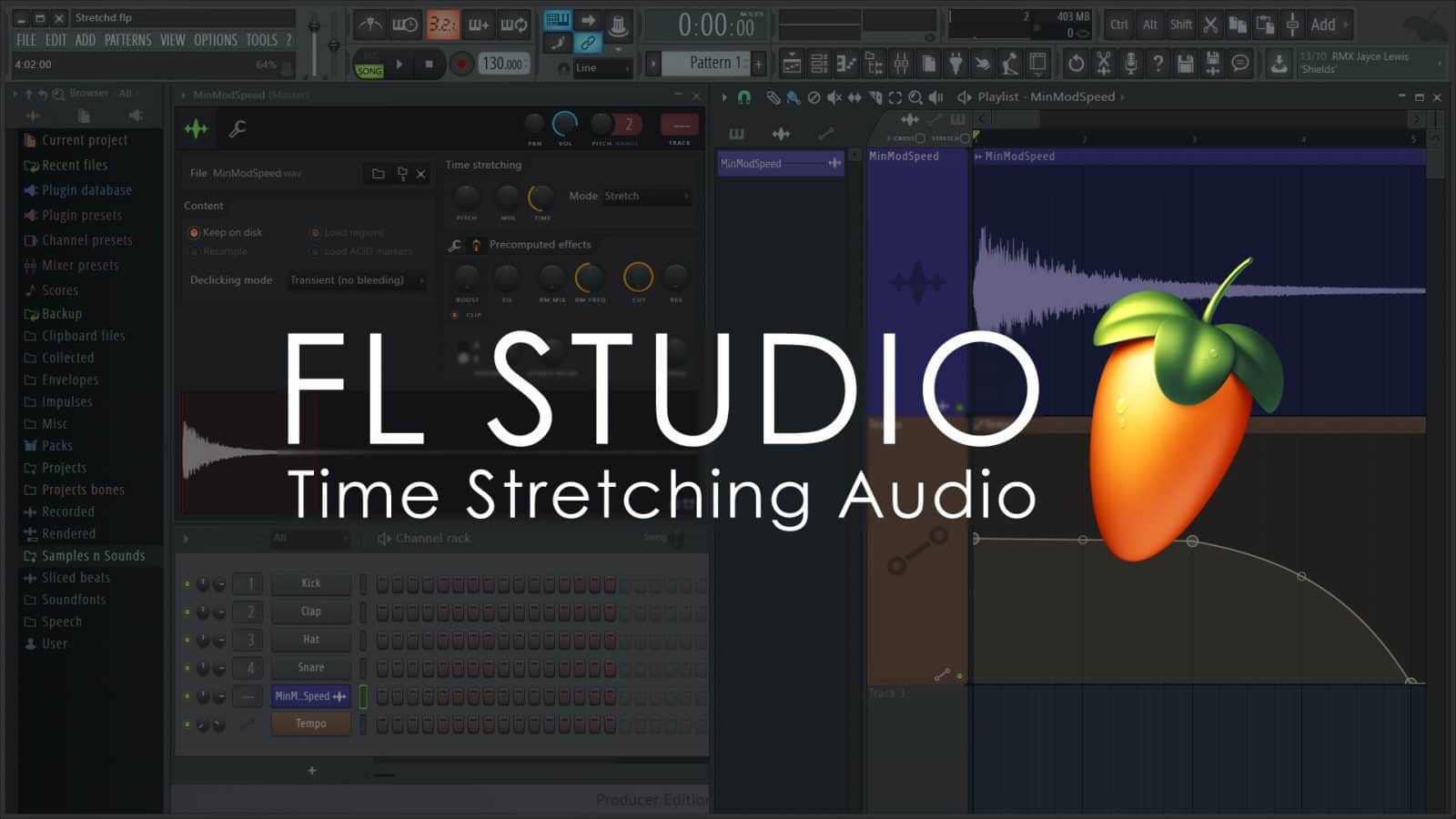Select the Playlist mute tool icon
This screenshot has width=1456, height=819.
point(834,96)
